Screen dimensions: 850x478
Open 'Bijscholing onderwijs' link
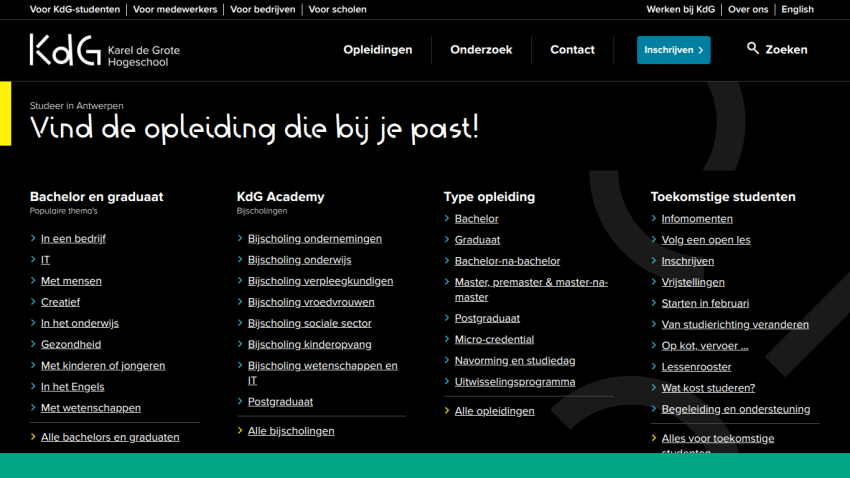300,260
